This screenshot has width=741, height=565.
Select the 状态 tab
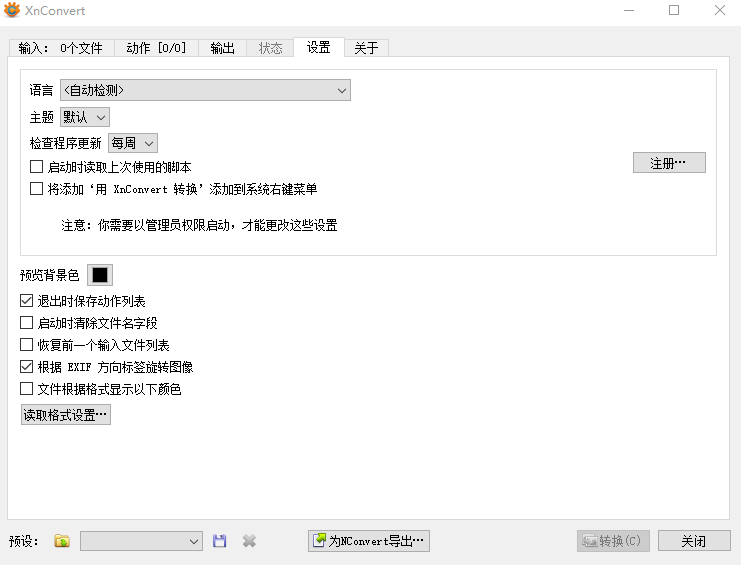pos(270,48)
